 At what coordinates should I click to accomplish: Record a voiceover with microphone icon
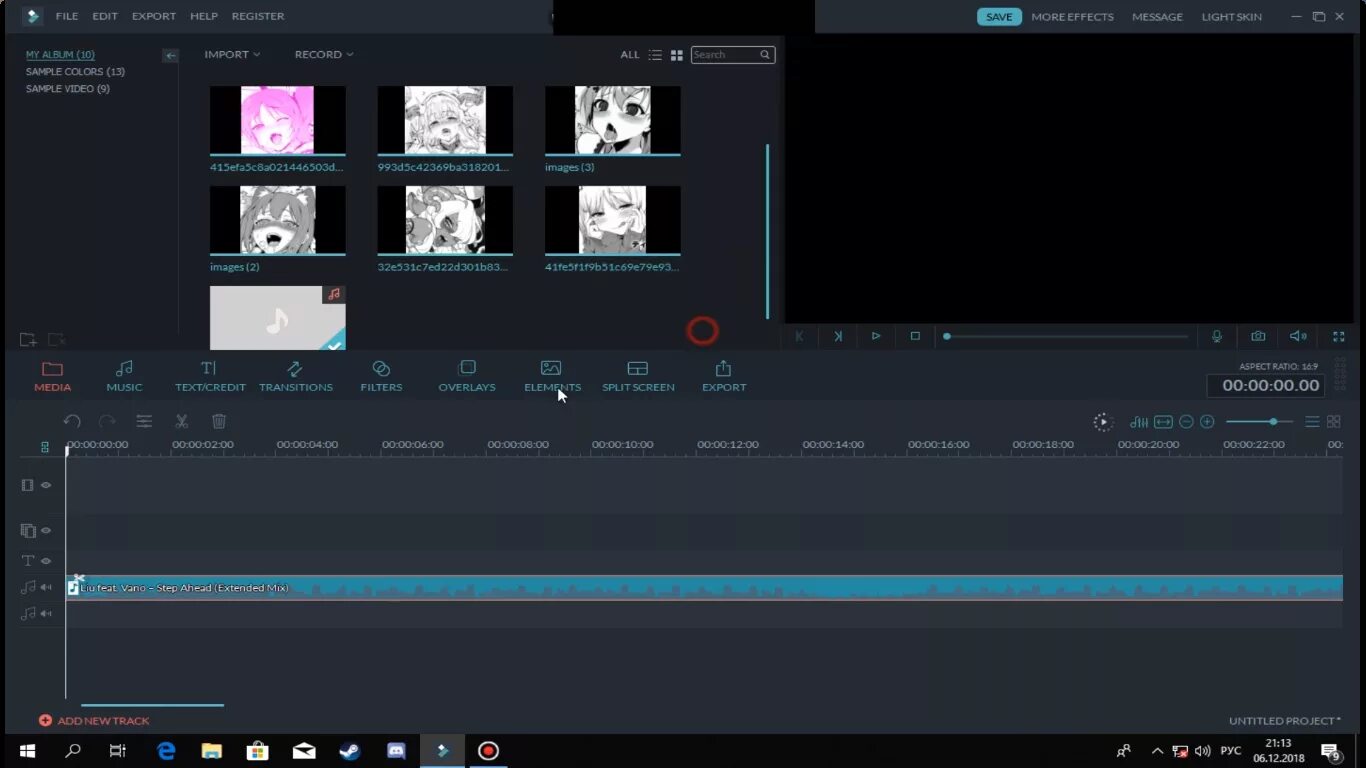1217,336
